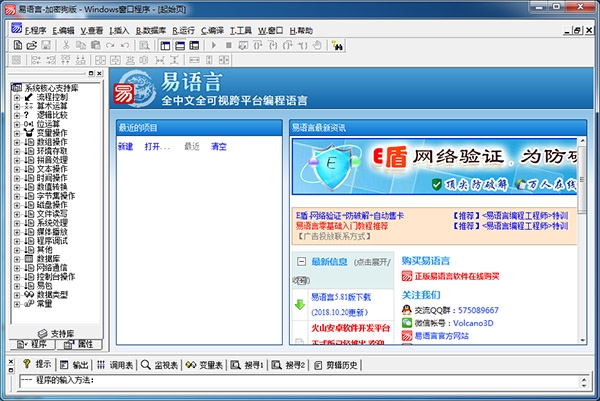Click the 新建 link in recent projects
600x401 pixels.
pyautogui.click(x=125, y=146)
